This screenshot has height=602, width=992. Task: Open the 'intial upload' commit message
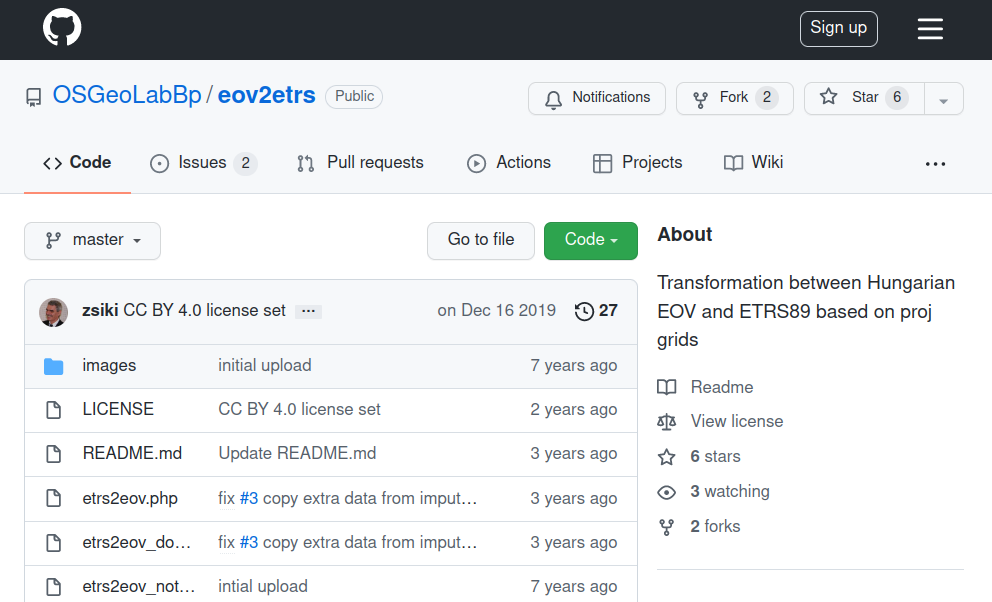click(263, 587)
